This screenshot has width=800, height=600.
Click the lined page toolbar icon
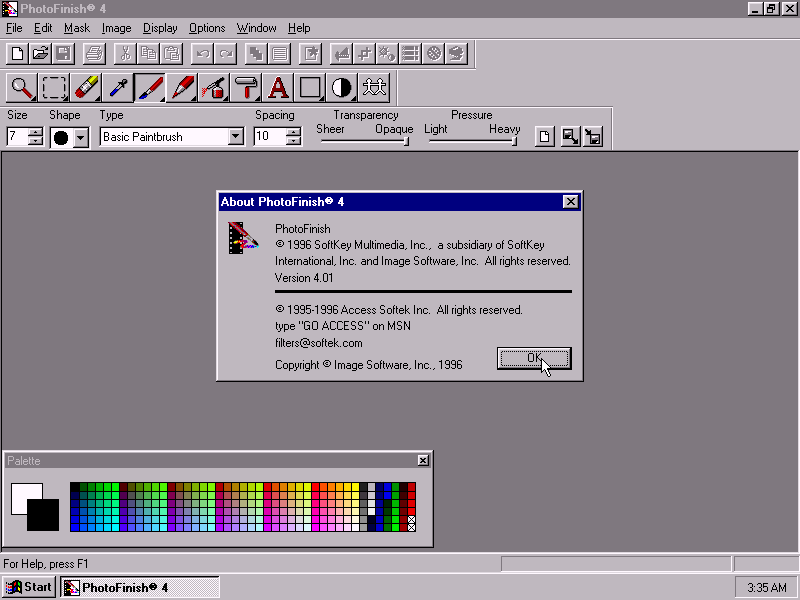[x=280, y=54]
